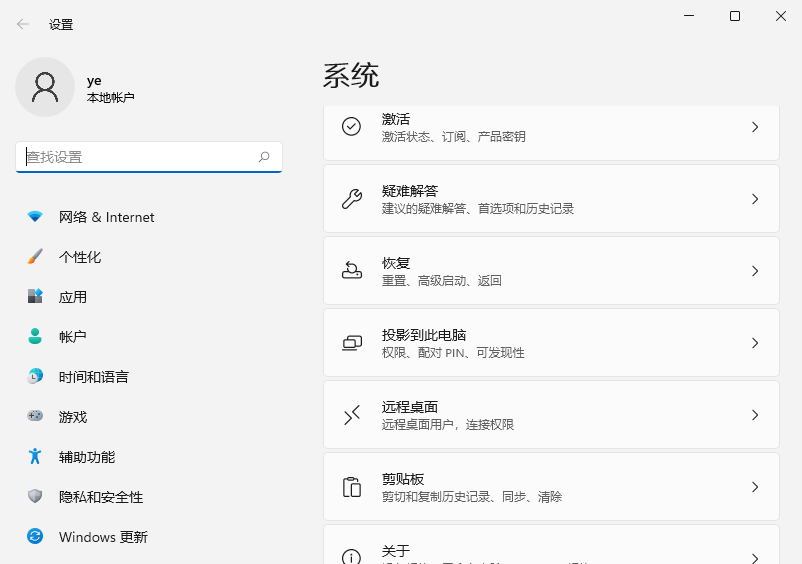Screen dimensions: 802x564
Task: Open the 帐户 settings section
Action: tap(73, 337)
